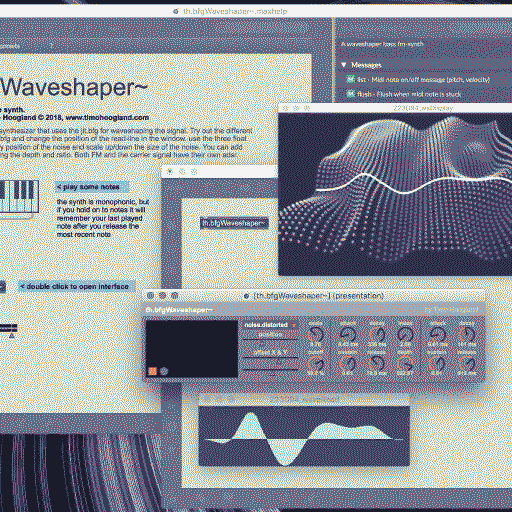Play a note on the piano keyboard

point(19,197)
